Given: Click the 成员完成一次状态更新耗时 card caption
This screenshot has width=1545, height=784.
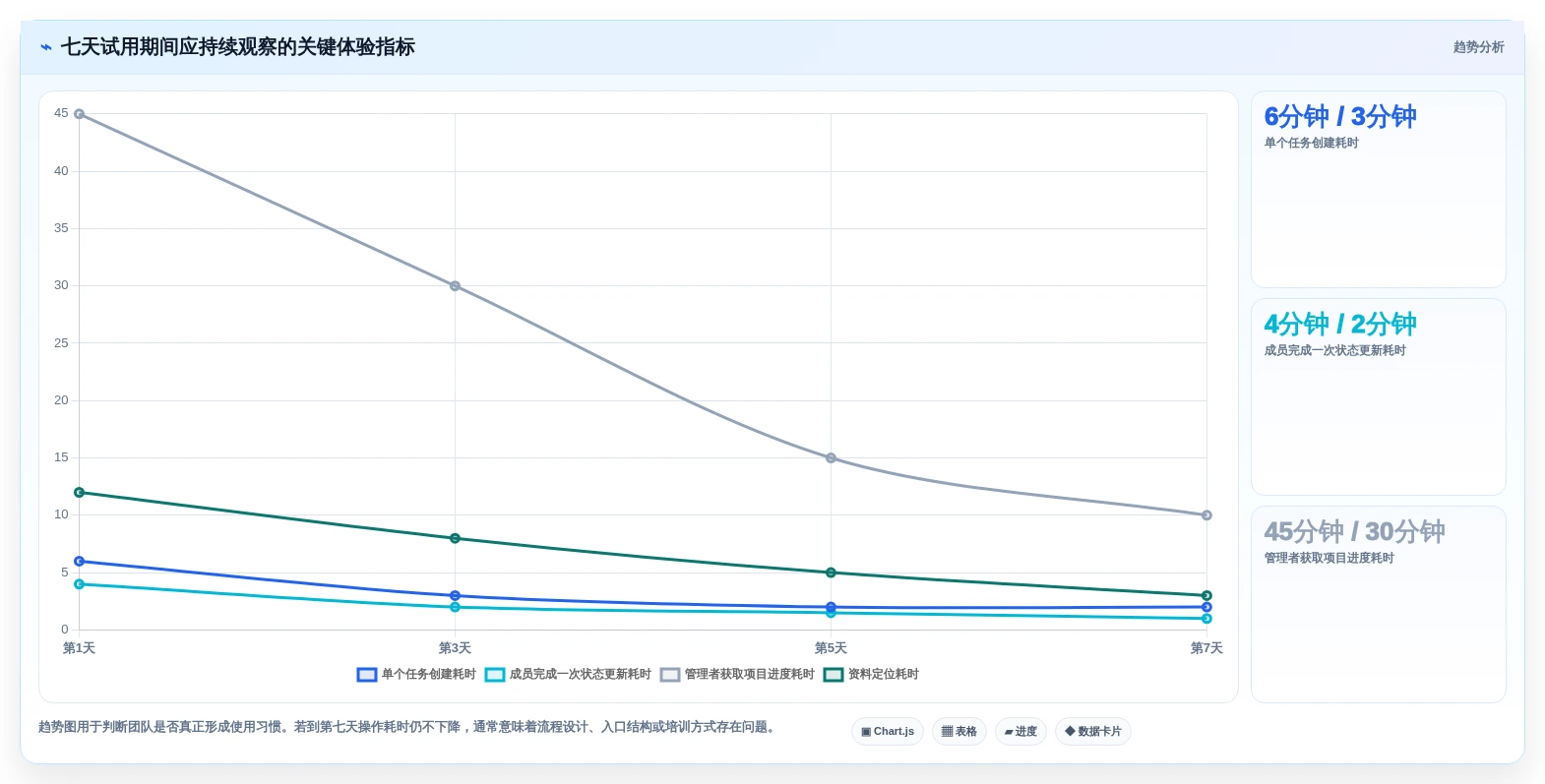Looking at the screenshot, I should click(x=1334, y=351).
